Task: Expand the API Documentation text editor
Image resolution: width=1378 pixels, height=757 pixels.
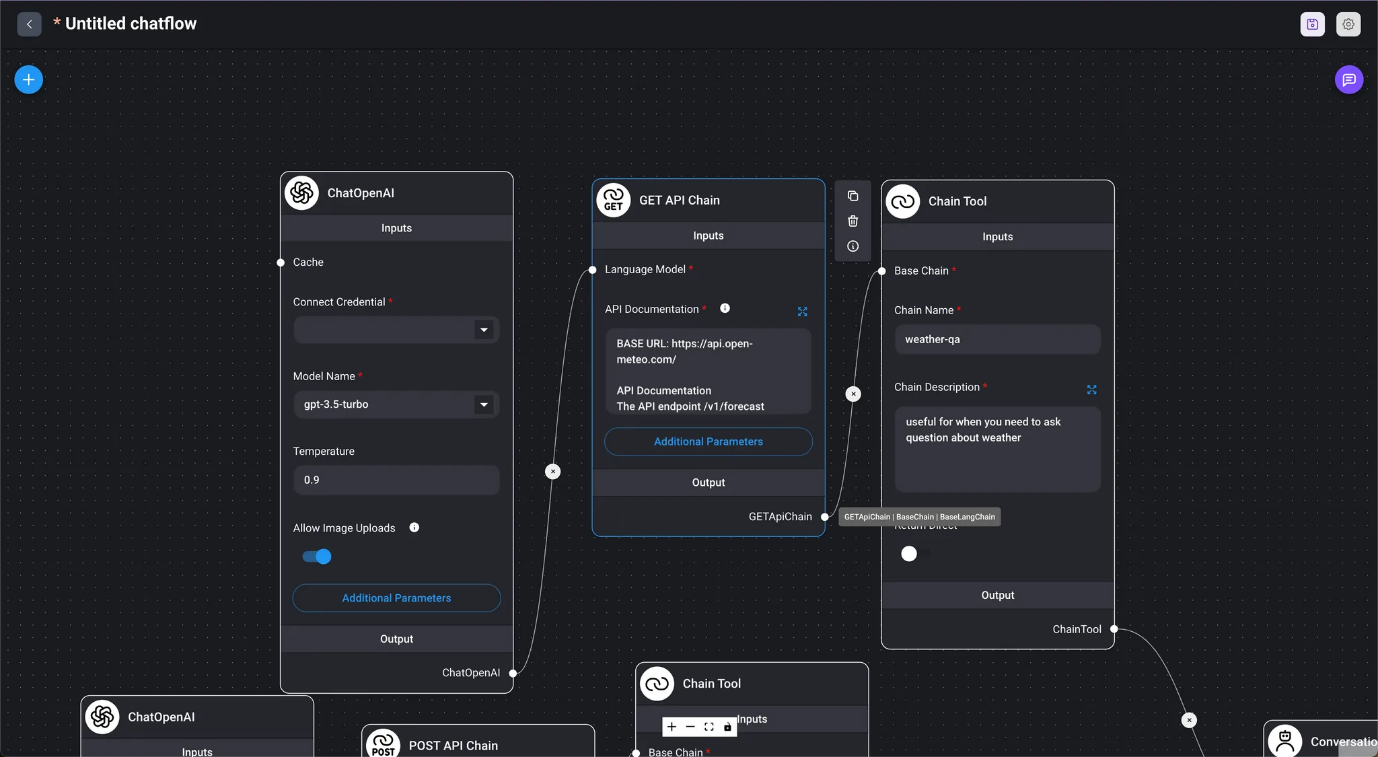Action: [802, 312]
